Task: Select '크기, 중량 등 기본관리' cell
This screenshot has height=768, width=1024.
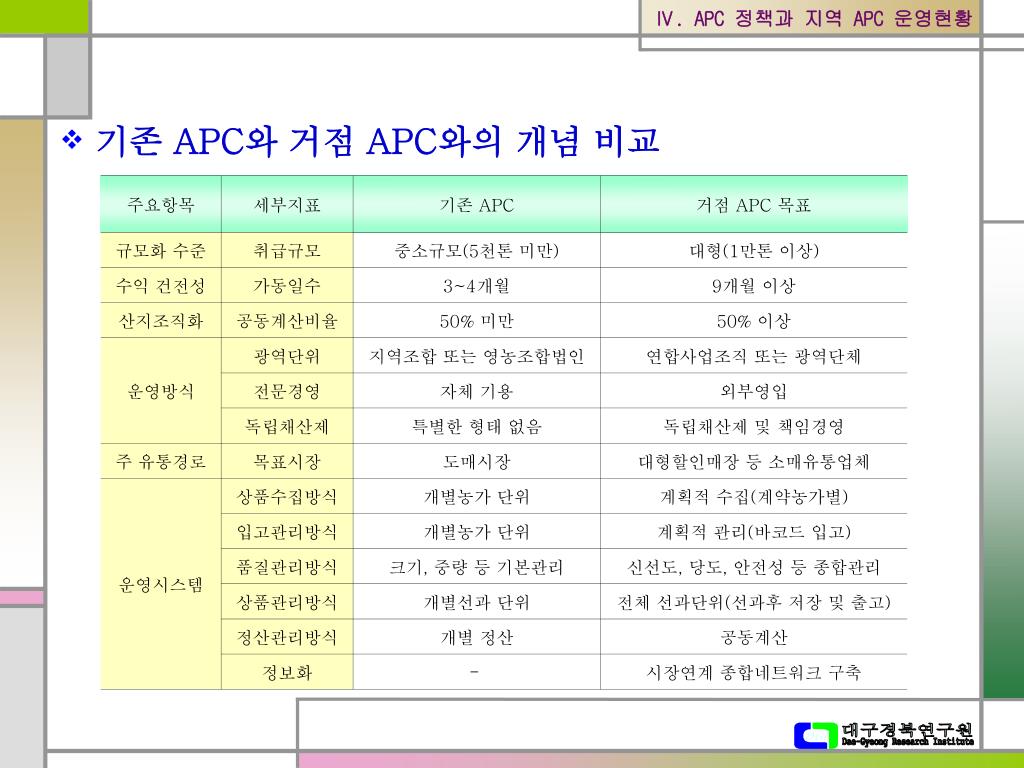Action: coord(477,567)
